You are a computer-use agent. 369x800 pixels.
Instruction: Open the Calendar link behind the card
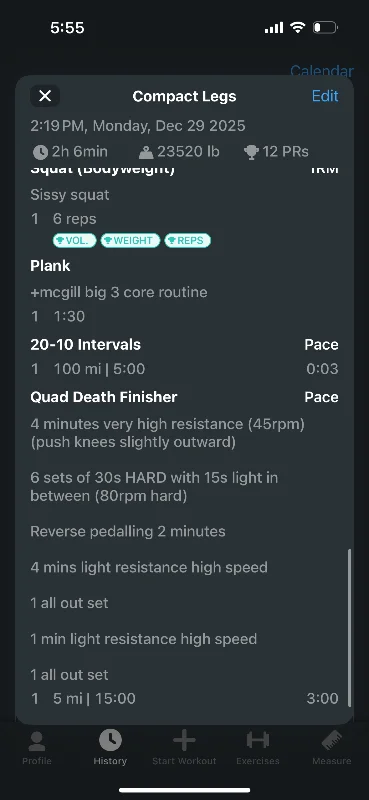click(322, 70)
